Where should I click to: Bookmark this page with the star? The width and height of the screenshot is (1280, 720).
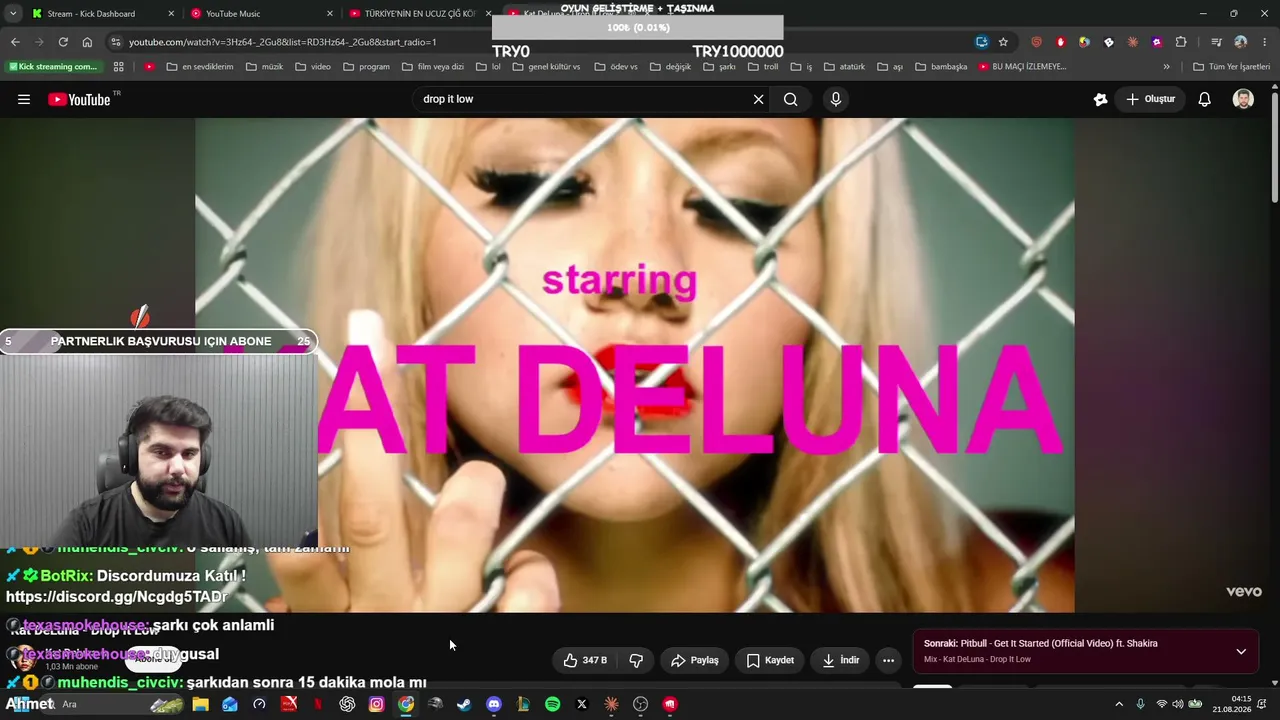(1003, 42)
